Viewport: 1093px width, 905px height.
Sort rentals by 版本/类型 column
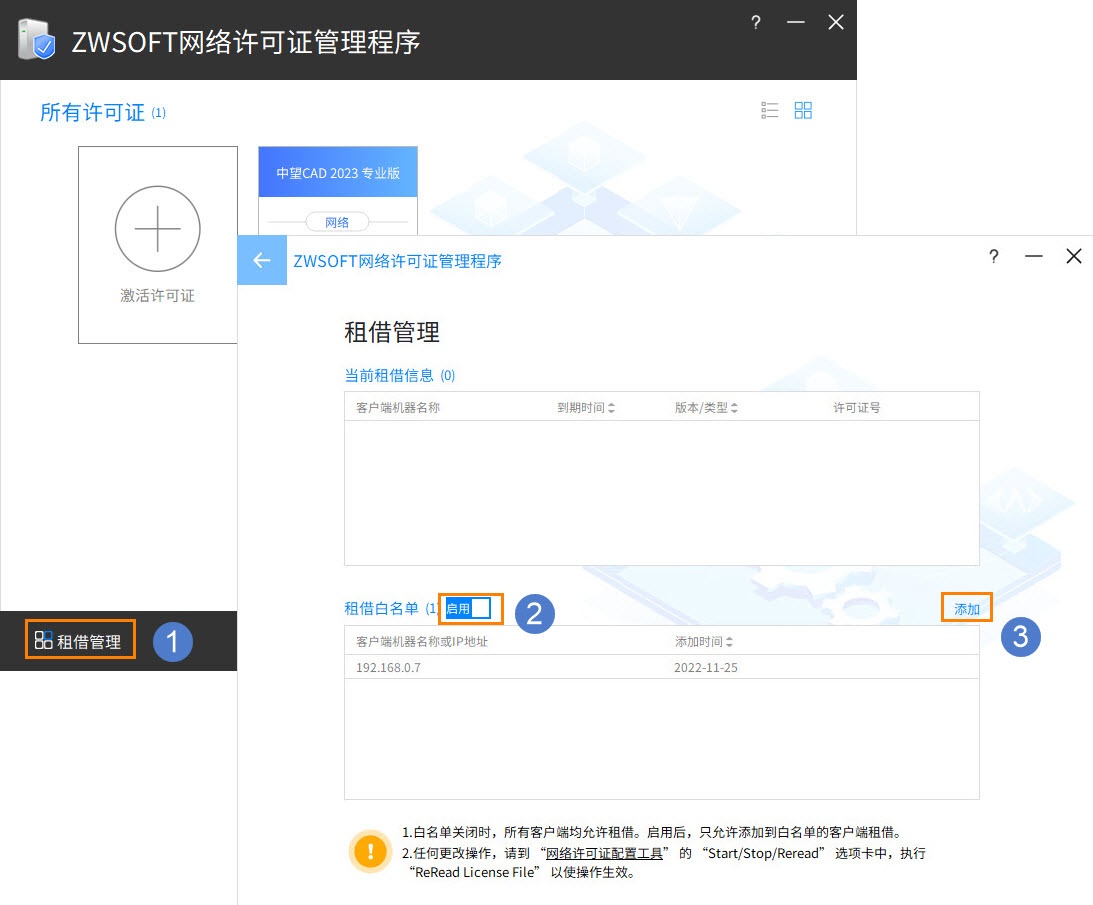click(705, 407)
